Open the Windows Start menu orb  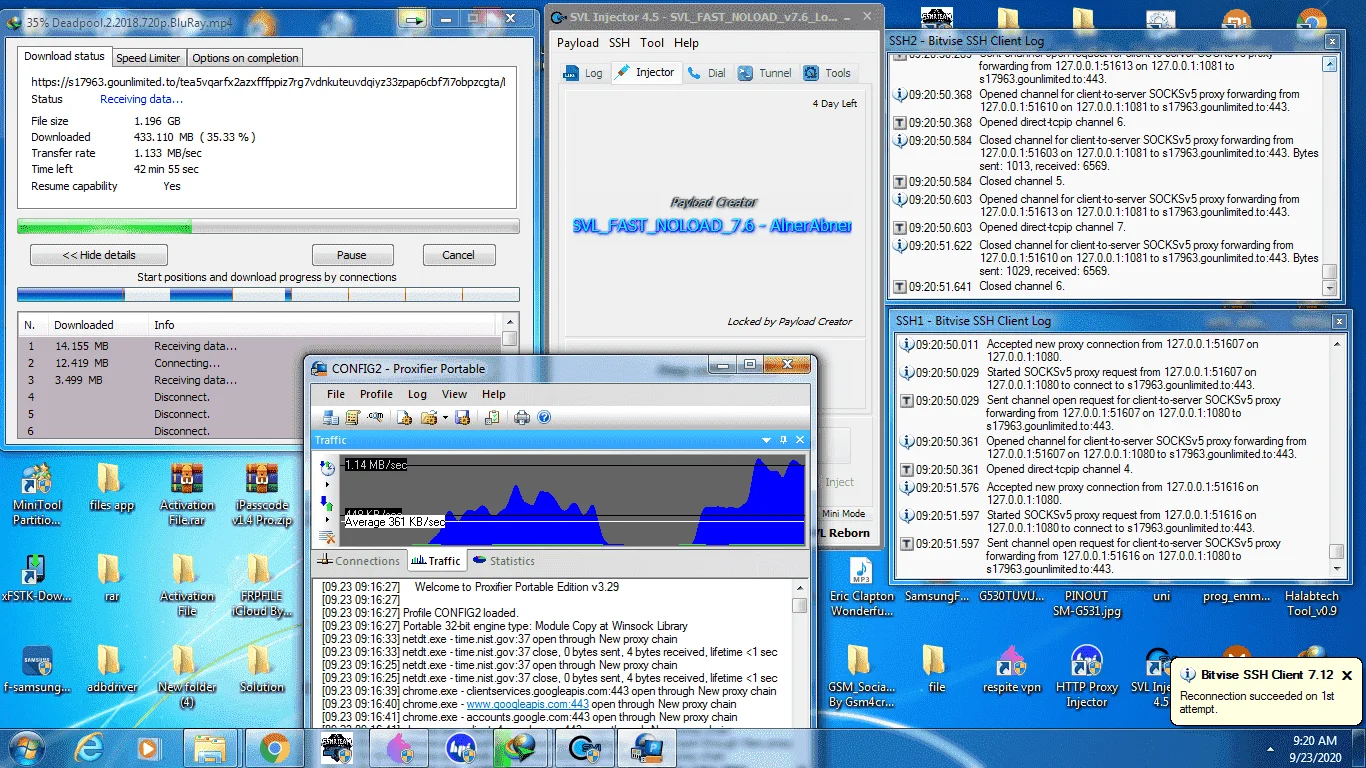pyautogui.click(x=27, y=747)
